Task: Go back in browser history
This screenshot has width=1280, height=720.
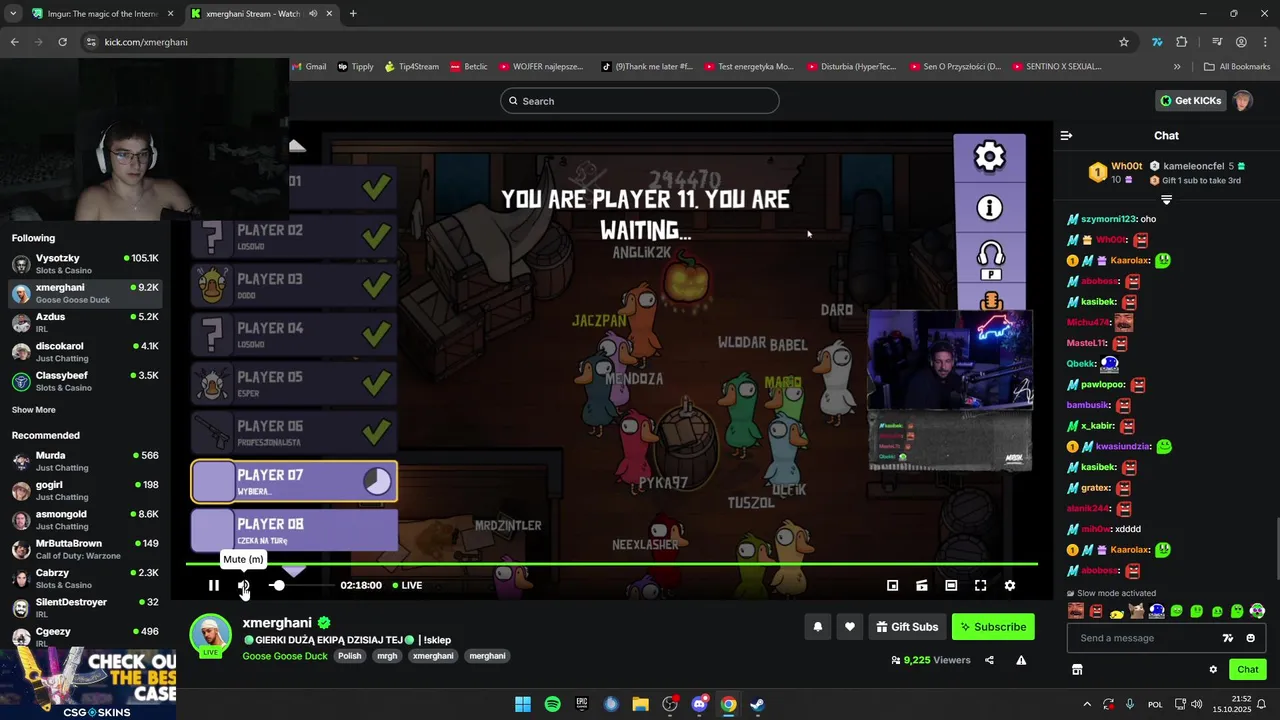Action: [14, 42]
